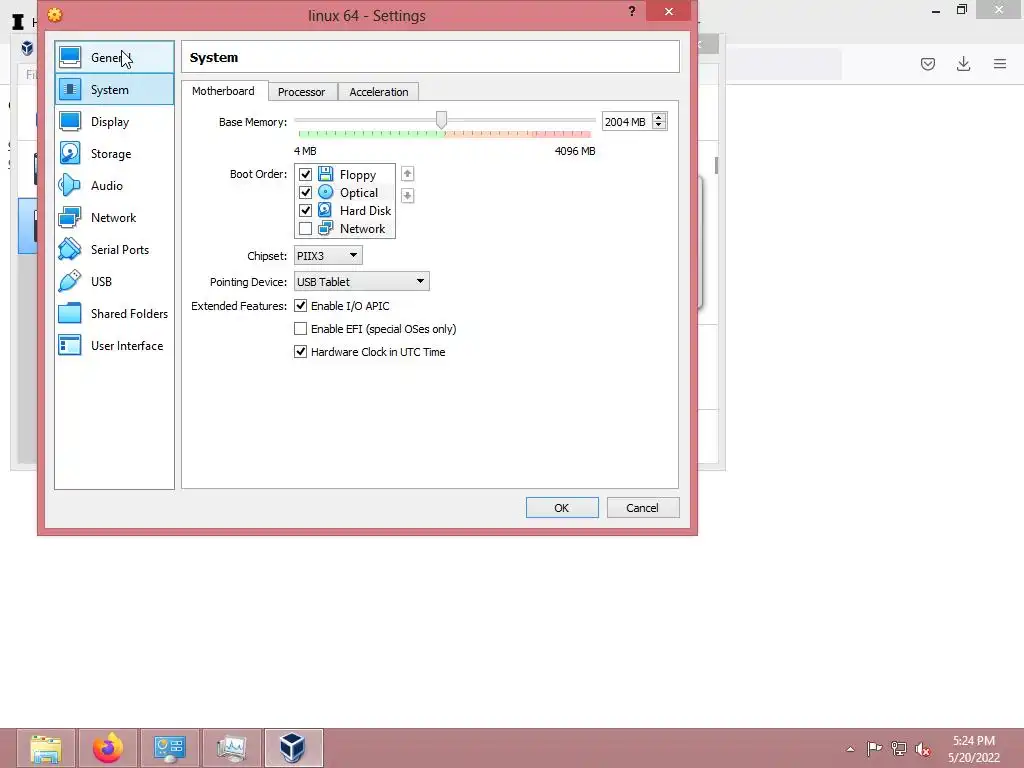Open the Pocket icon in Firefox toolbar
The height and width of the screenshot is (768, 1024).
point(928,63)
